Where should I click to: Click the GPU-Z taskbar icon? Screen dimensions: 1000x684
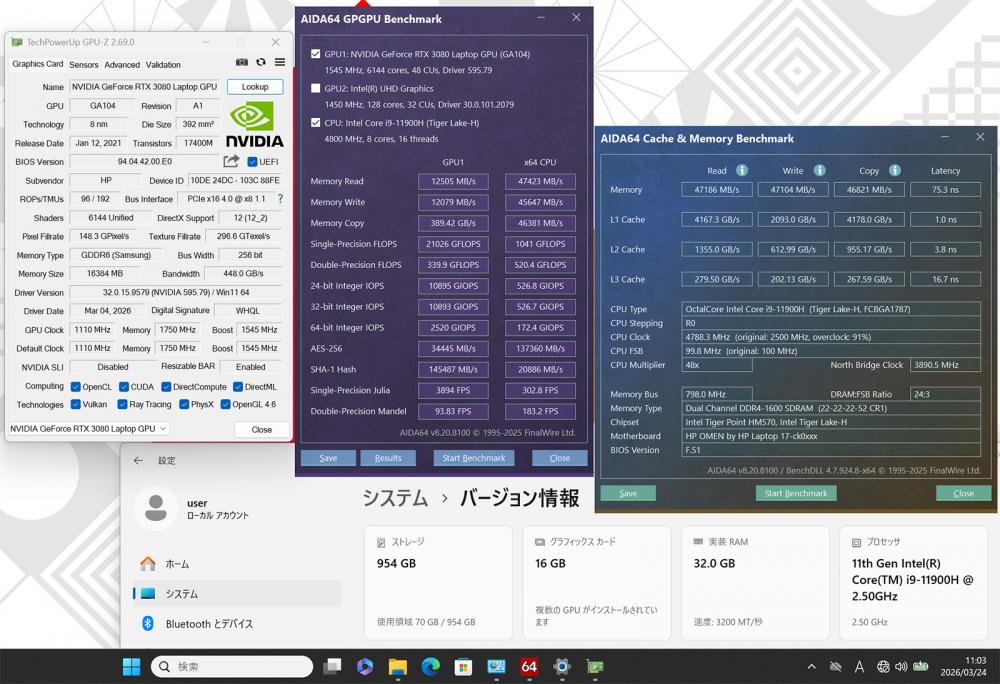pos(594,667)
